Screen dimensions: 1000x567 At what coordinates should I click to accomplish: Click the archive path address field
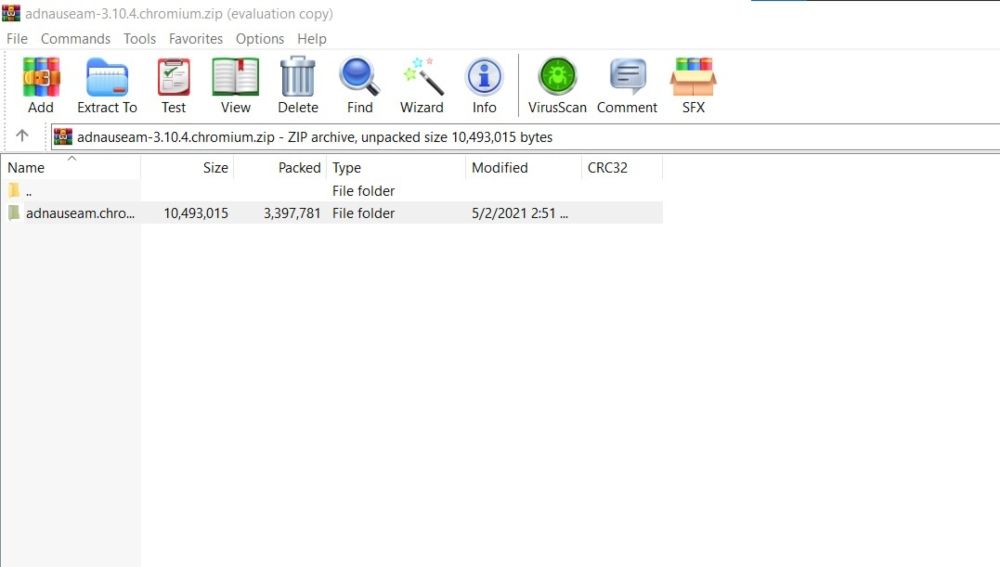click(526, 137)
